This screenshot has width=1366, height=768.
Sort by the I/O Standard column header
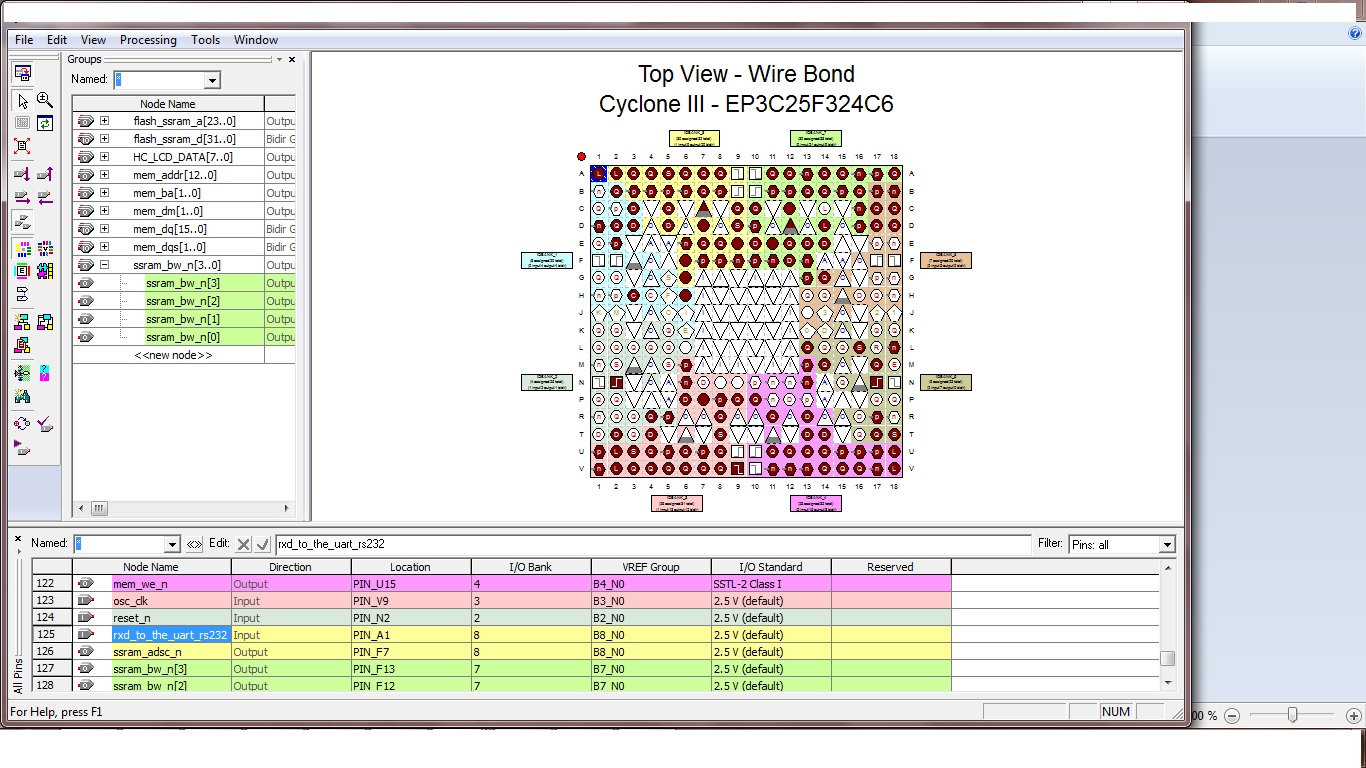[x=771, y=567]
